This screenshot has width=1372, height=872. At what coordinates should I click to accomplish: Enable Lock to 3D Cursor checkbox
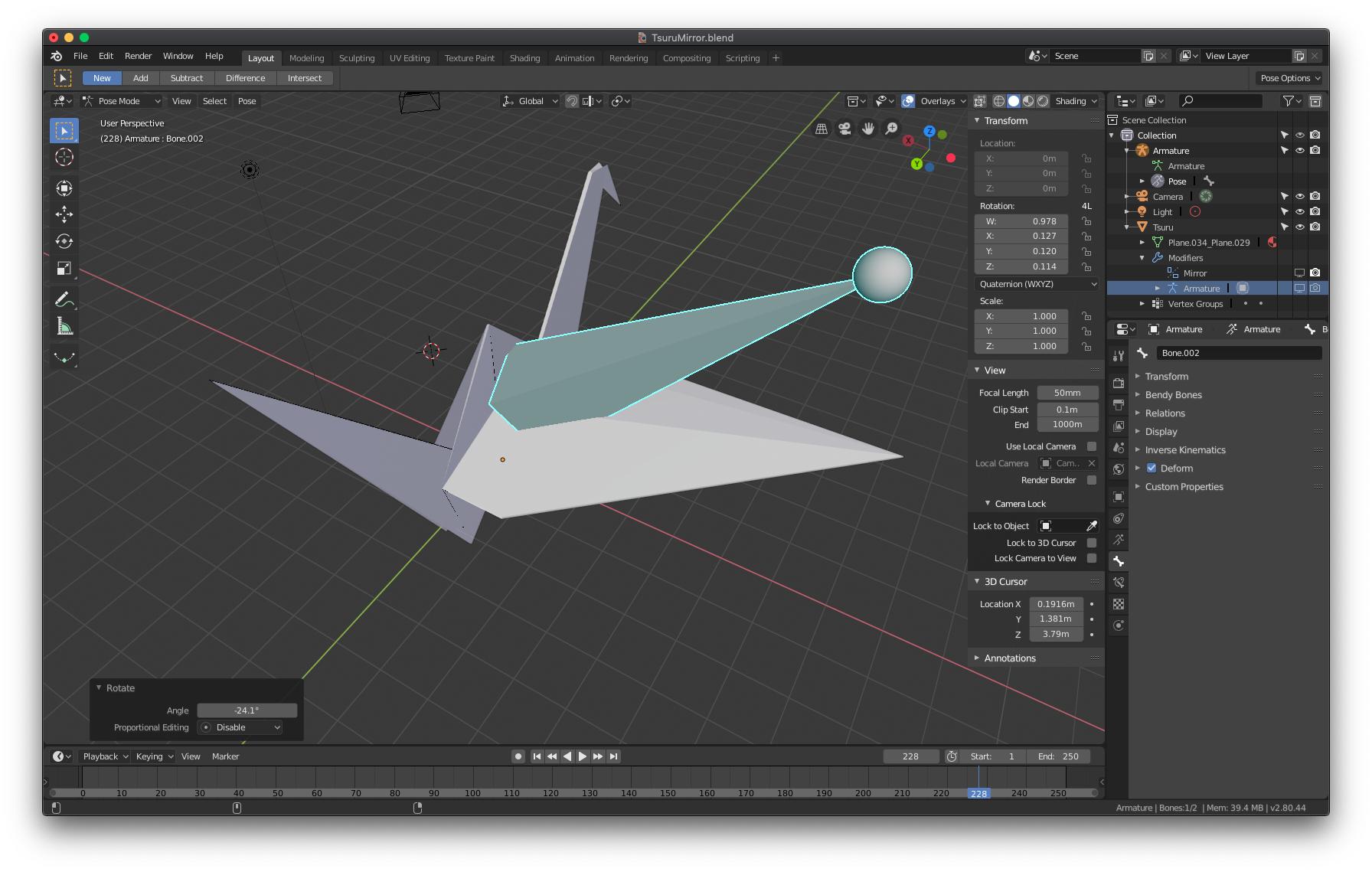pos(1092,543)
